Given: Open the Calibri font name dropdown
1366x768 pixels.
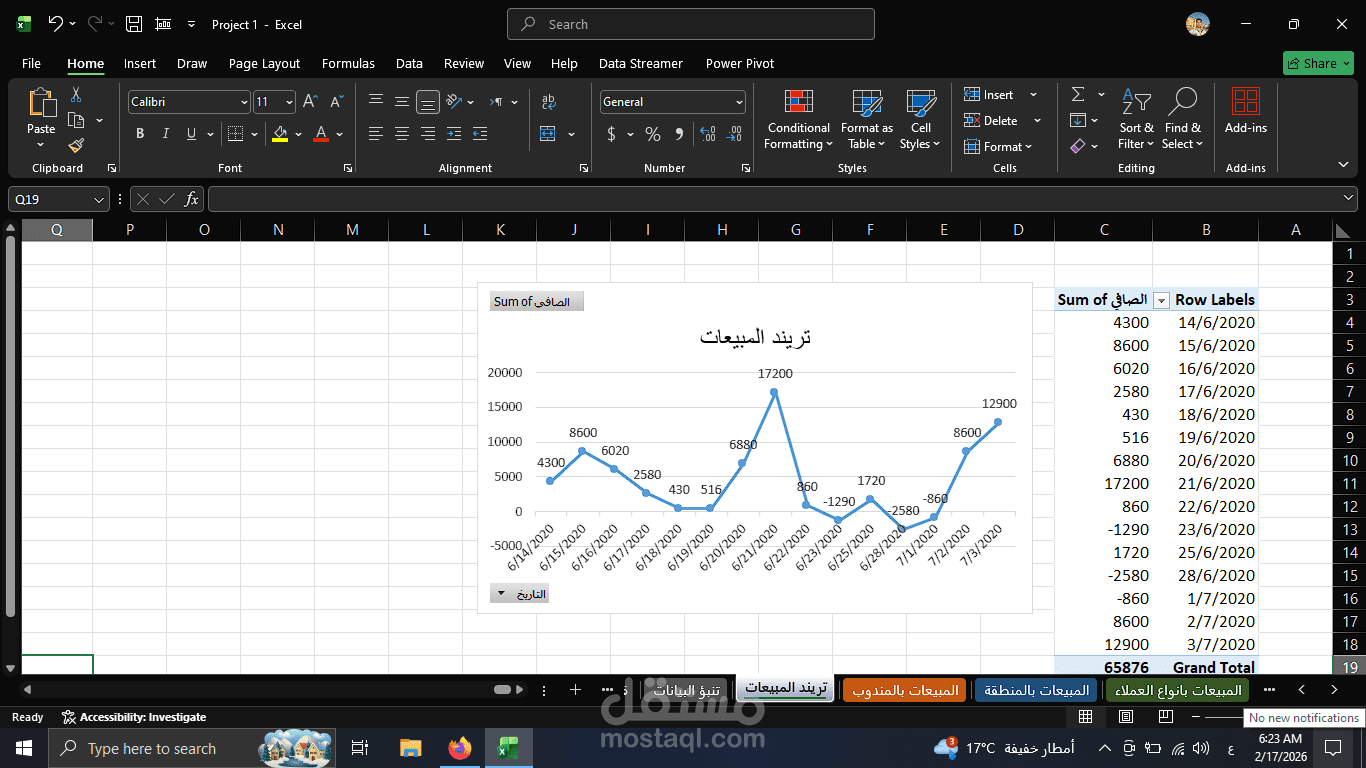Looking at the screenshot, I should pyautogui.click(x=244, y=102).
